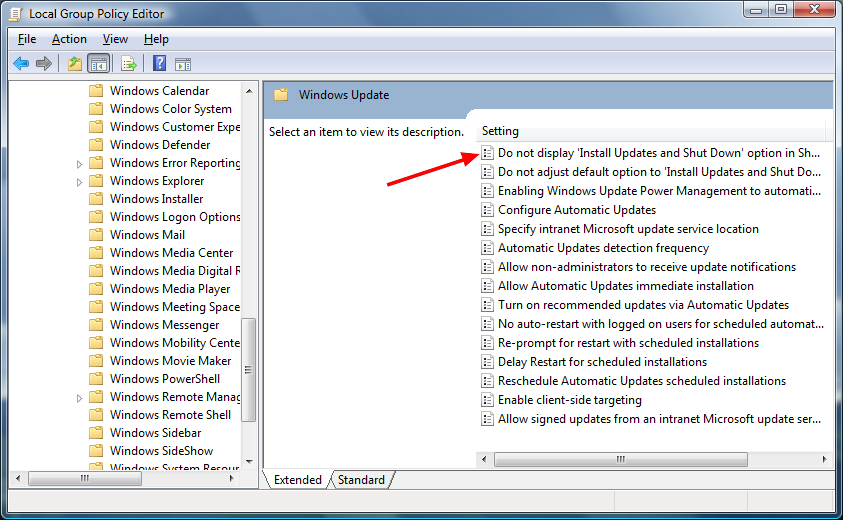Click the settings list horizontal scrollbar thumb

click(x=620, y=459)
